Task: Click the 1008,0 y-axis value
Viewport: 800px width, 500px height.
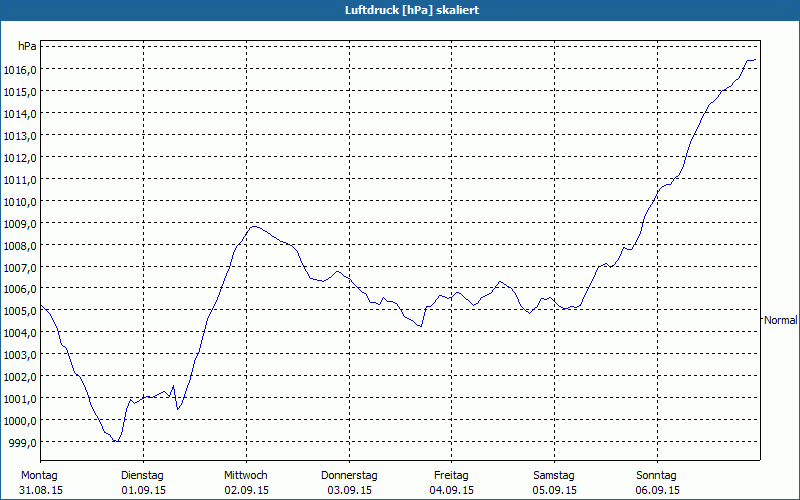Action: pyautogui.click(x=20, y=245)
